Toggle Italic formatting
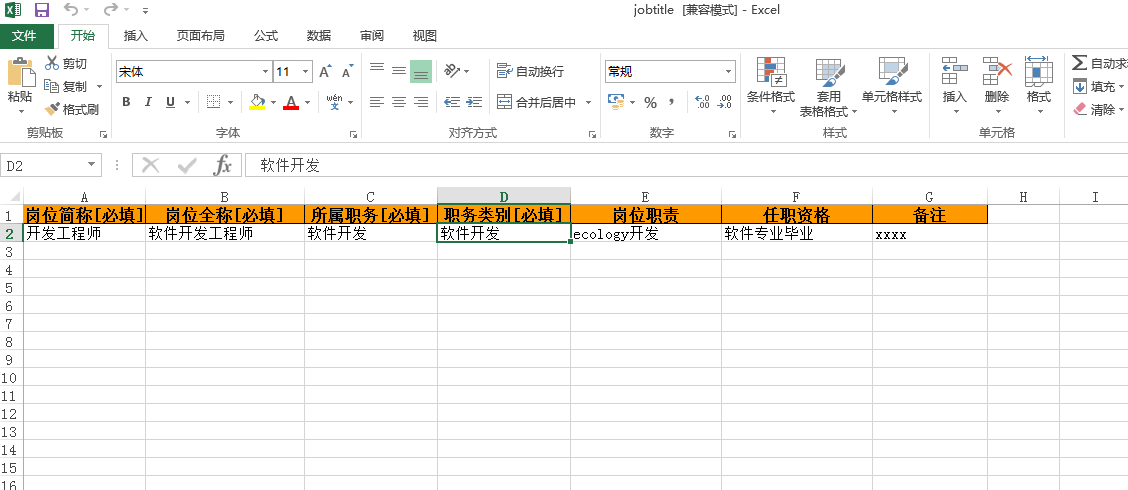 pos(148,102)
